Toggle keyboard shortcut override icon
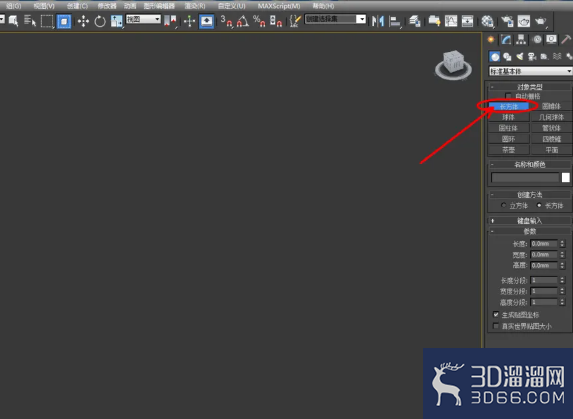 206,21
